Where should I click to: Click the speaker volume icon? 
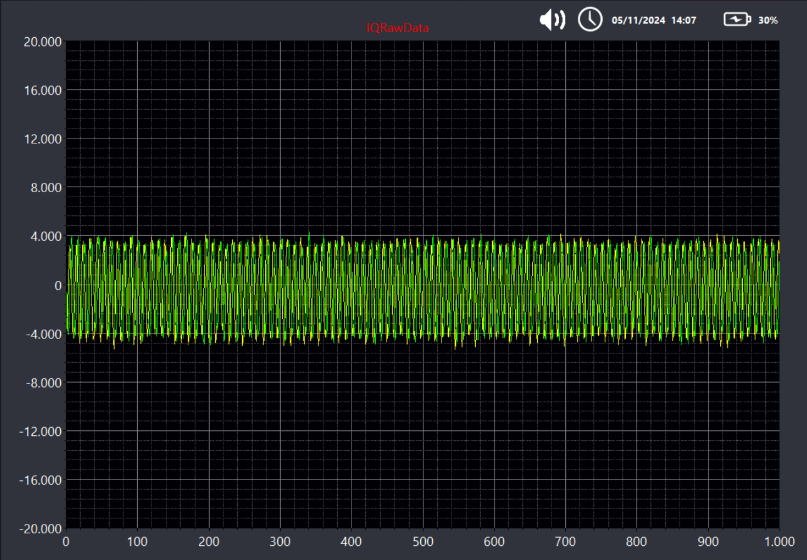point(552,20)
